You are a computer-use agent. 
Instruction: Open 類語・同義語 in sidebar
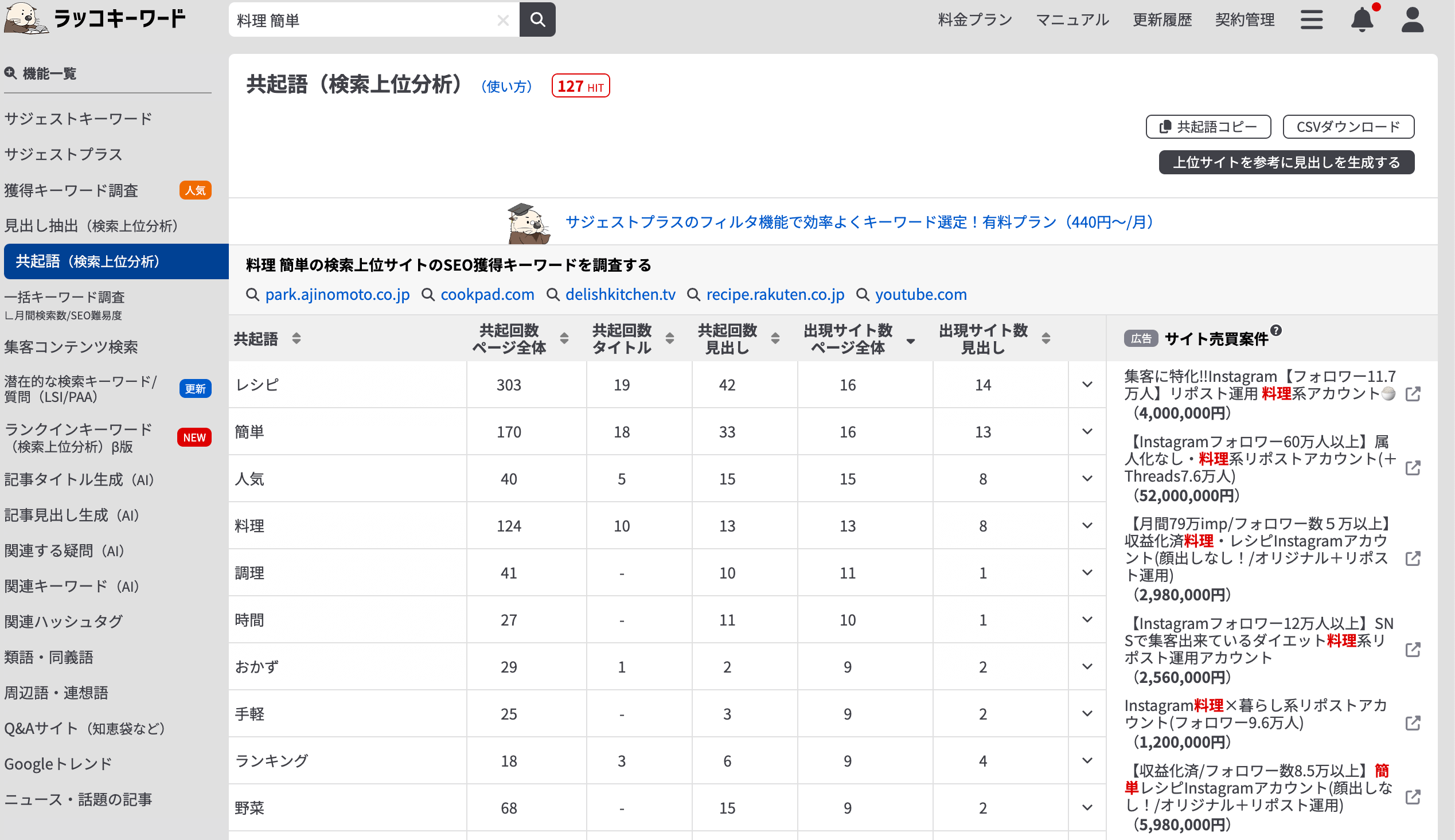pos(48,657)
